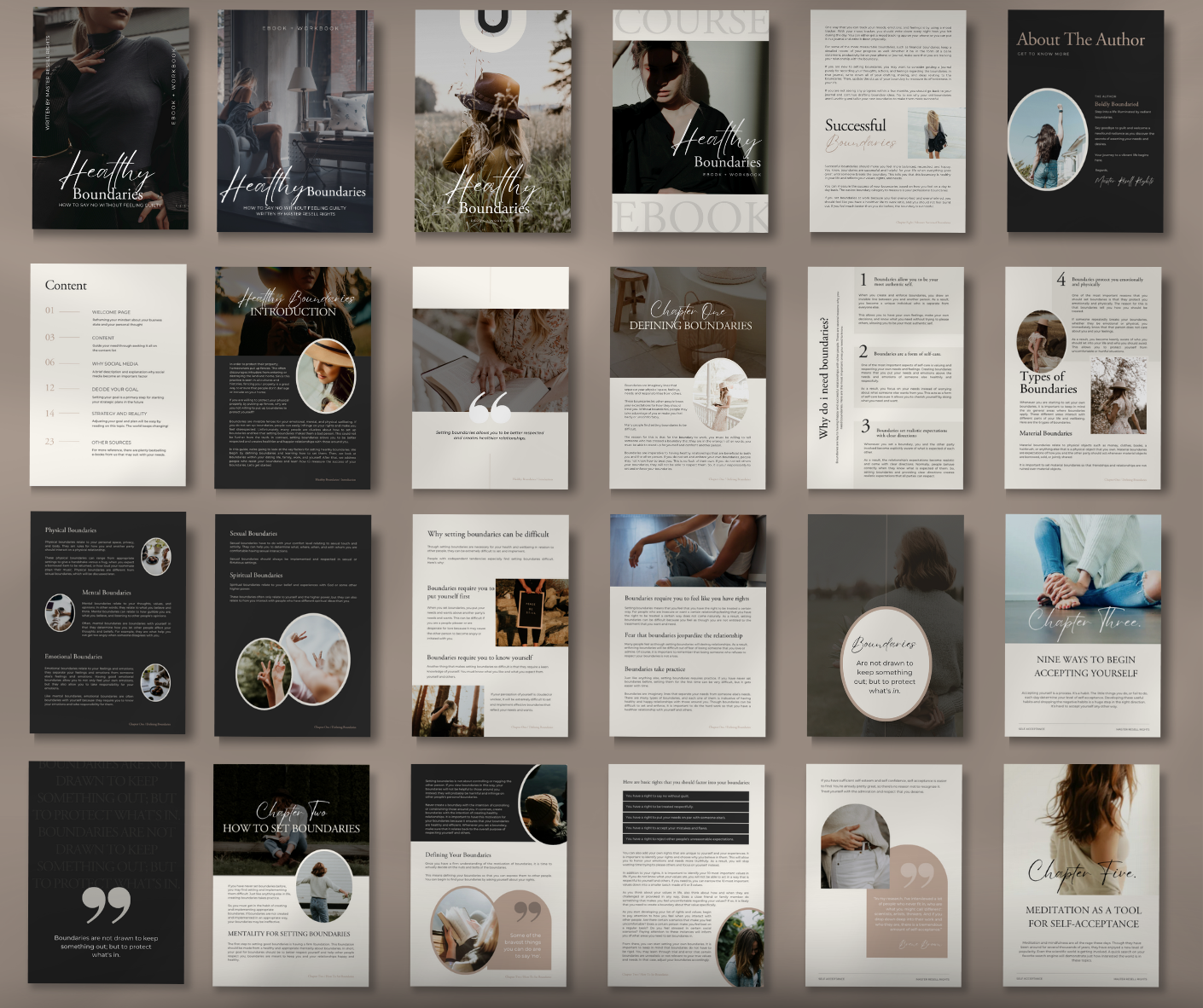Select the cover with woman sitting by window
This screenshot has height=1008, width=1203.
pos(295,121)
